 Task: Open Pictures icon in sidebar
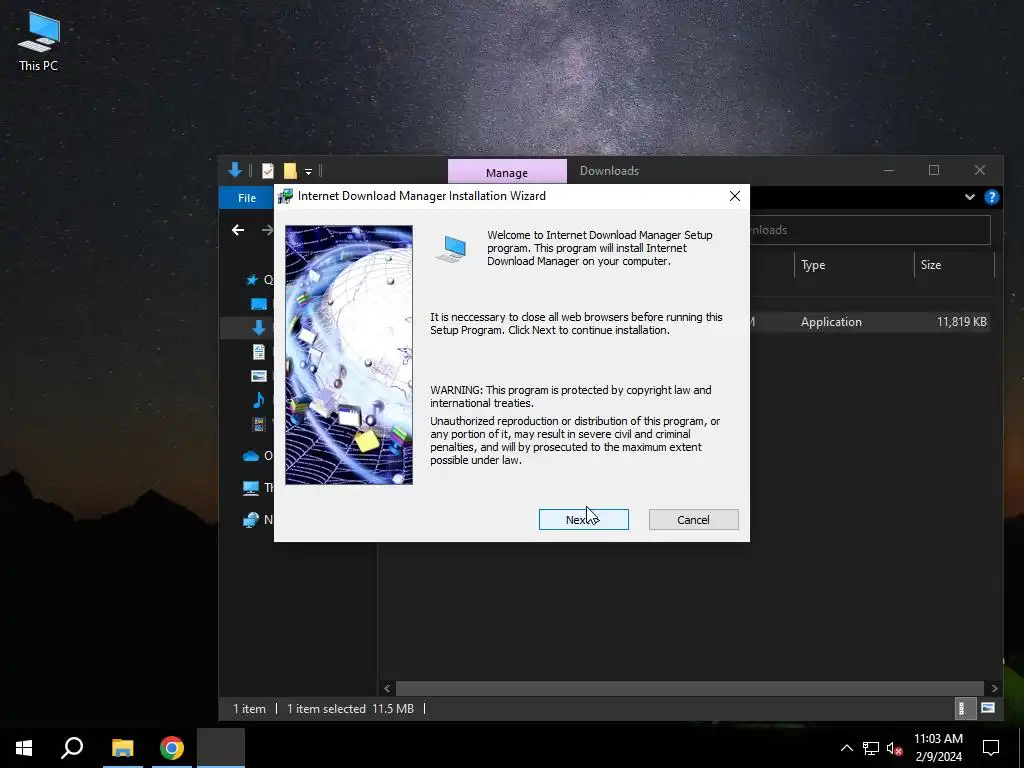259,376
